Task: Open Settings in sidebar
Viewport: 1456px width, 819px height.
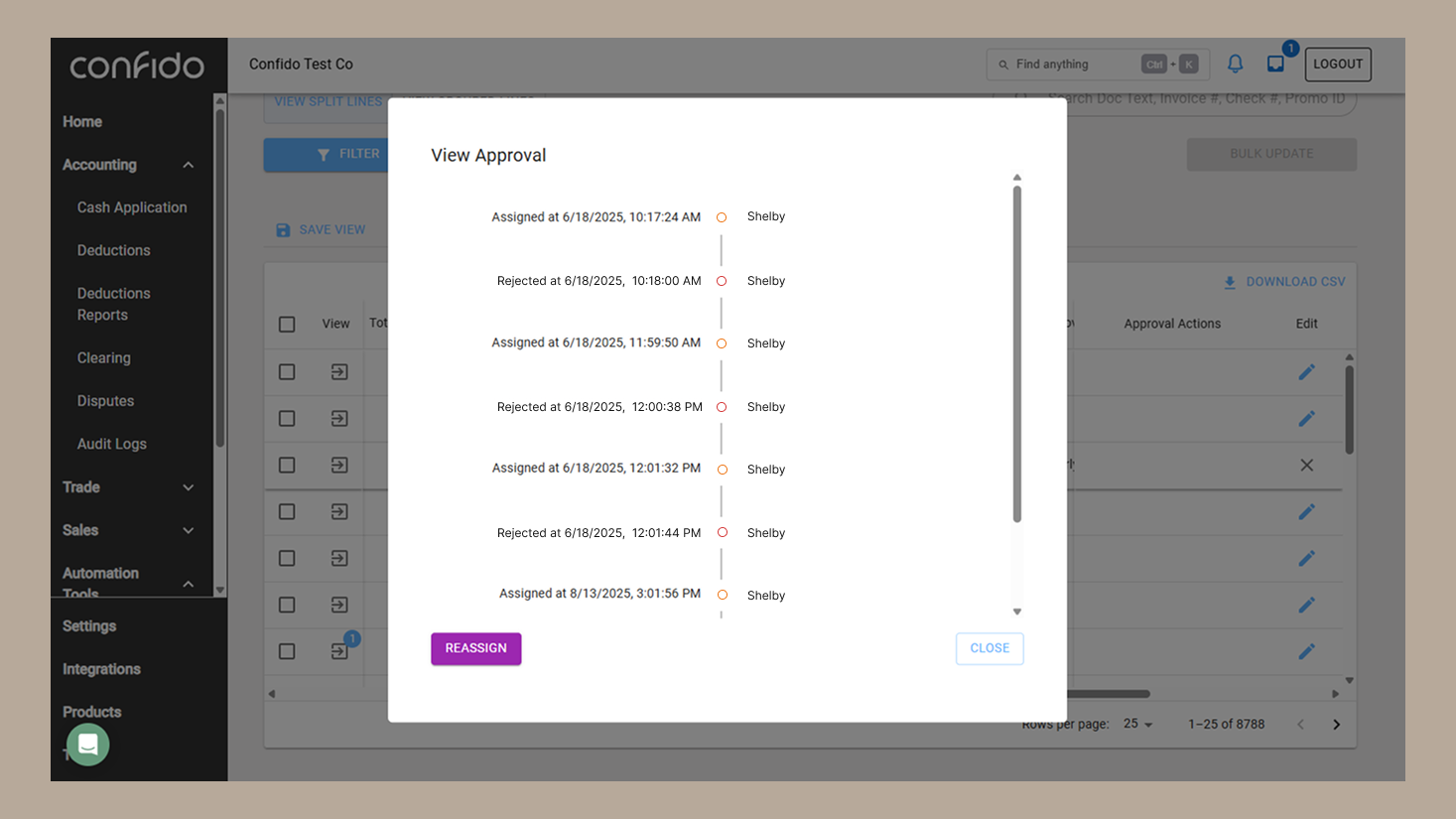Action: click(x=89, y=626)
